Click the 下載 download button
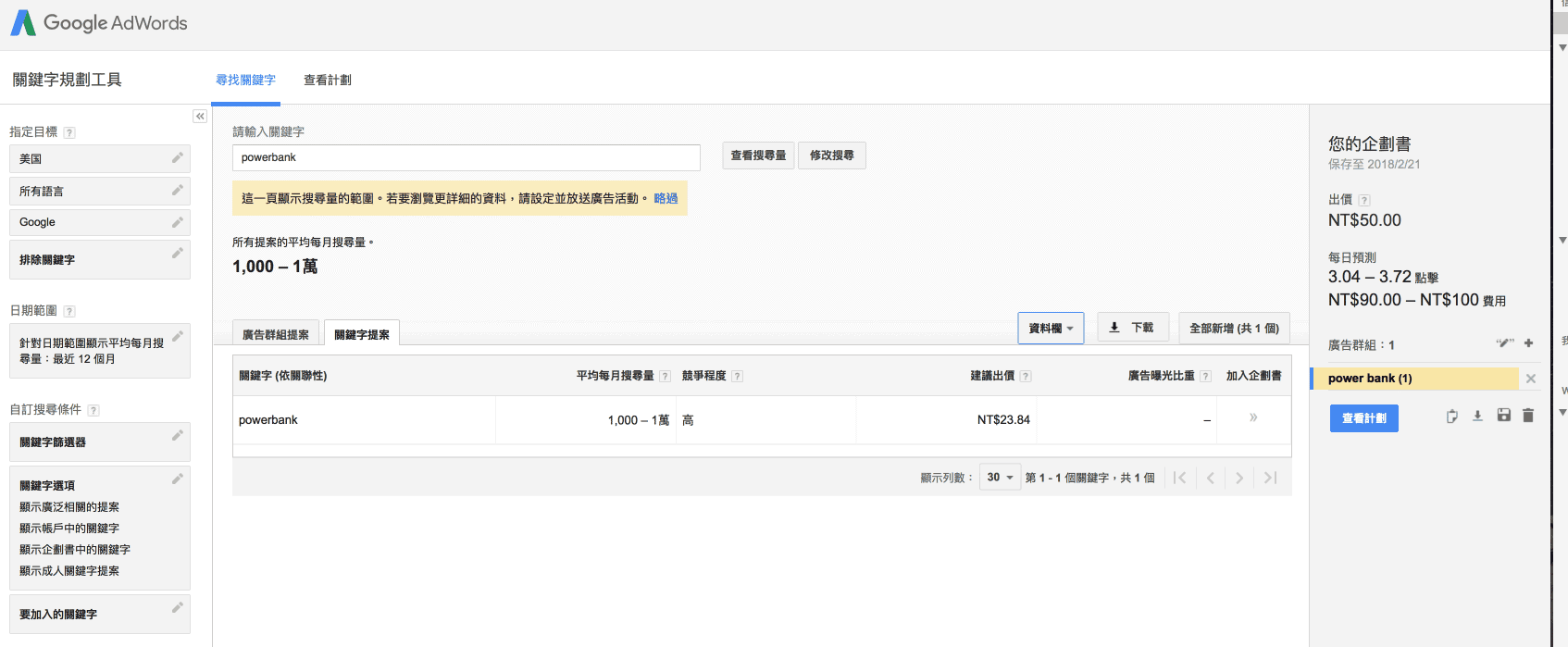 pos(1133,328)
